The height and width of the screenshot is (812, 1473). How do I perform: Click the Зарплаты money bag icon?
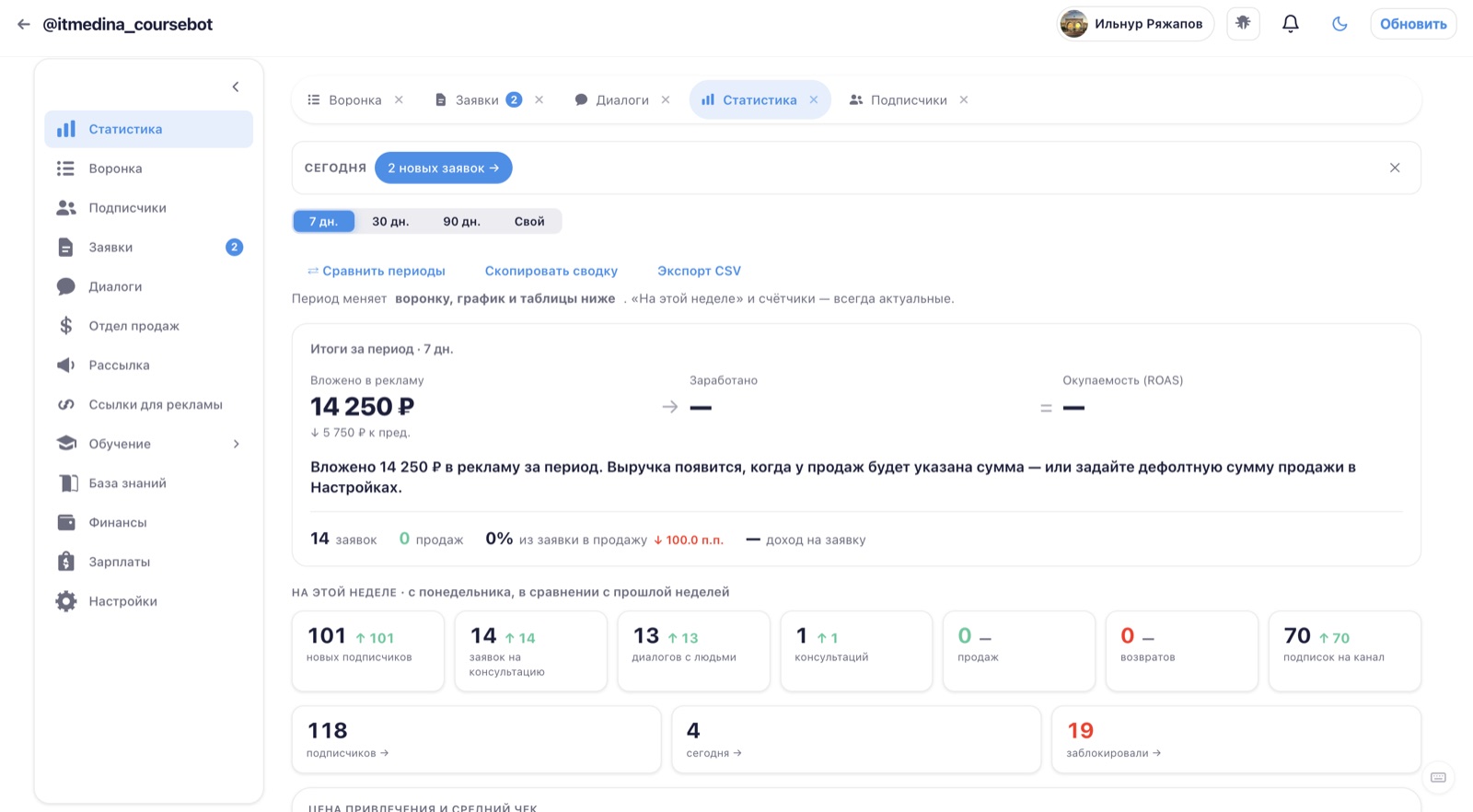65,562
